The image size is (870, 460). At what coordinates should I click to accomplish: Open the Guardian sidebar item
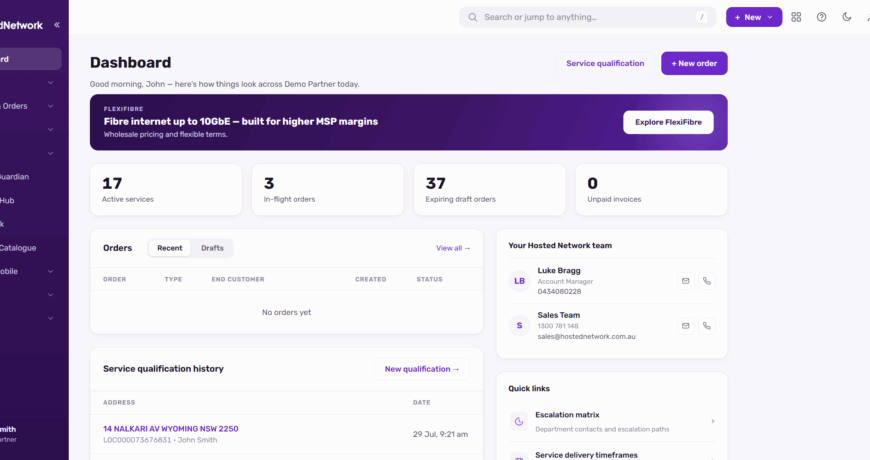15,176
